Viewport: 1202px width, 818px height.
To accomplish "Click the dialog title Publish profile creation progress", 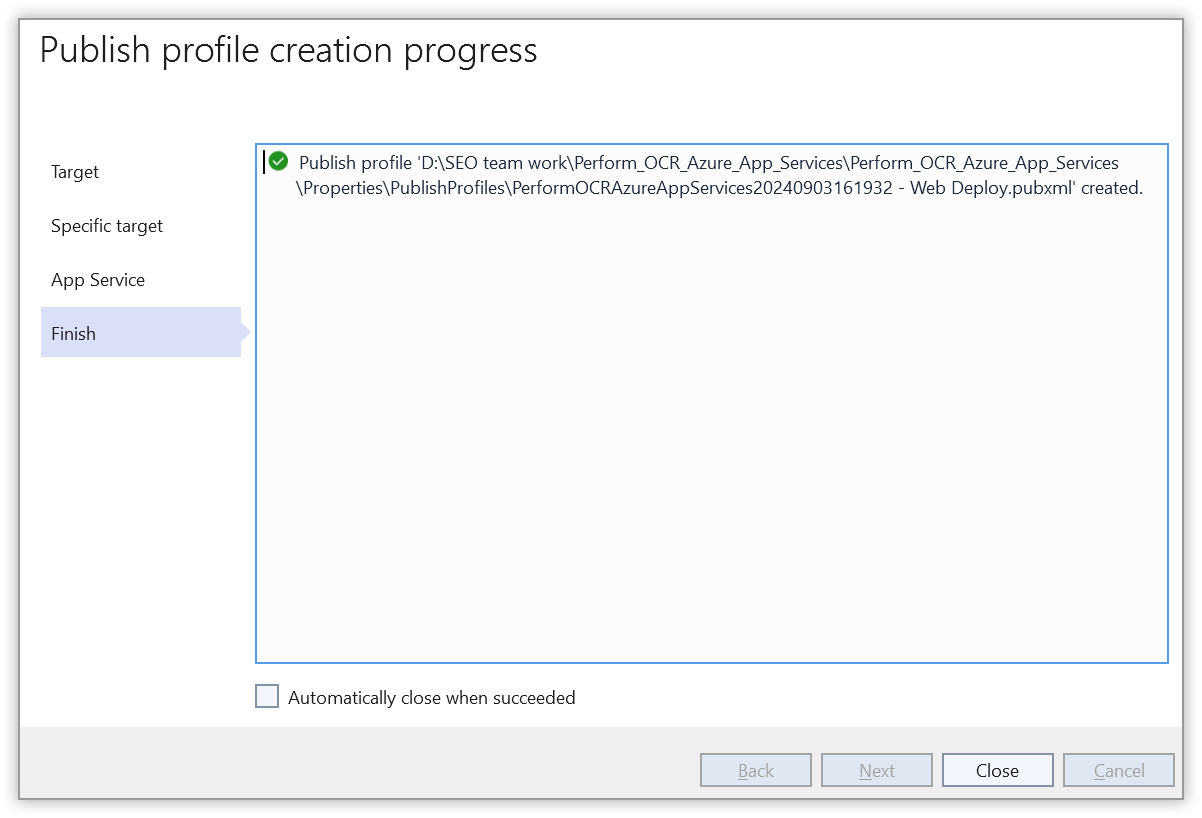I will pos(287,49).
